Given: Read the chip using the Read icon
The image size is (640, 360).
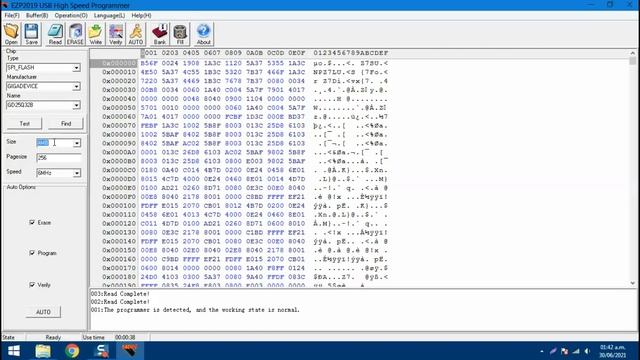Looking at the screenshot, I should click(x=55, y=34).
